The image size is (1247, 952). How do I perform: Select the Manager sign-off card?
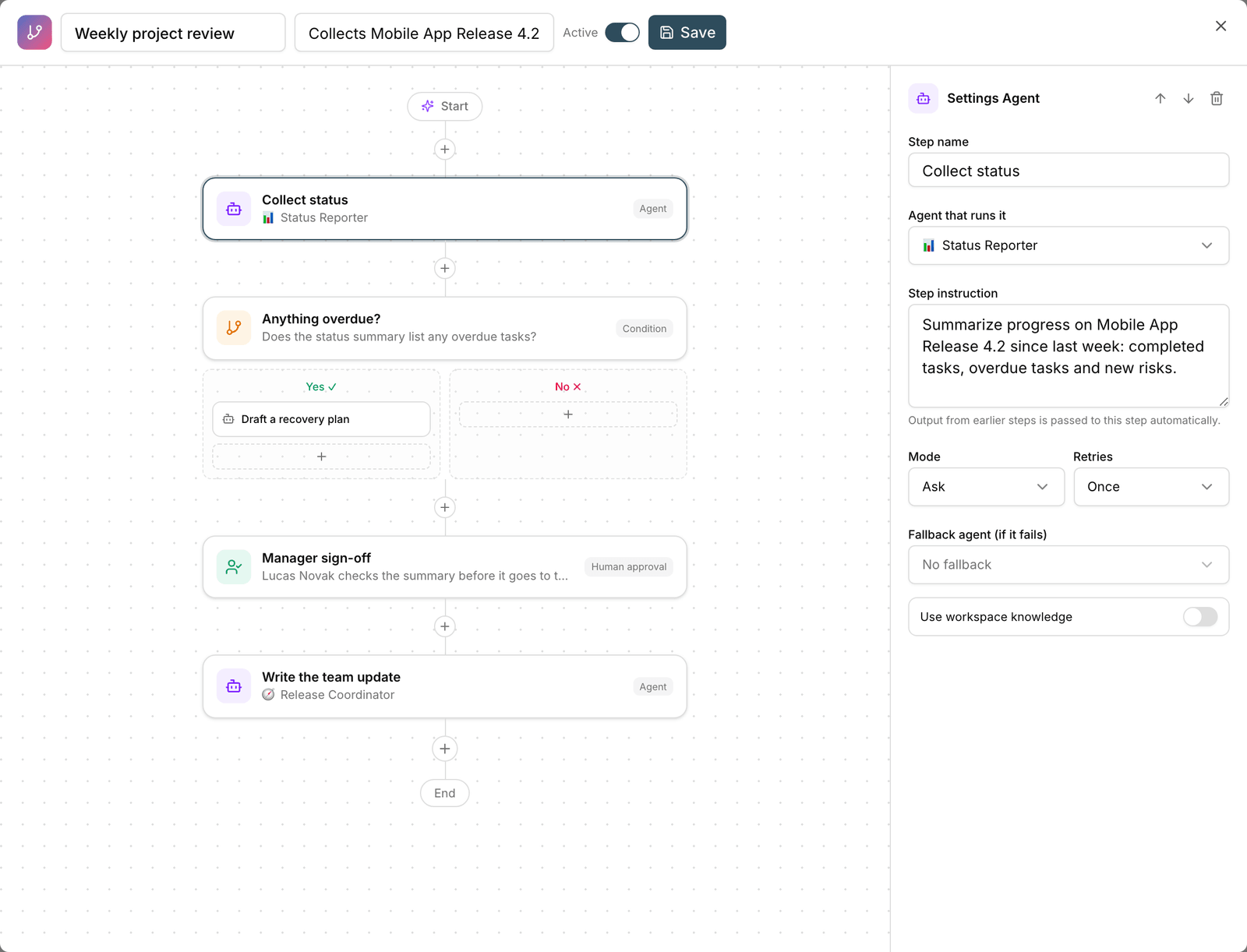(x=444, y=567)
